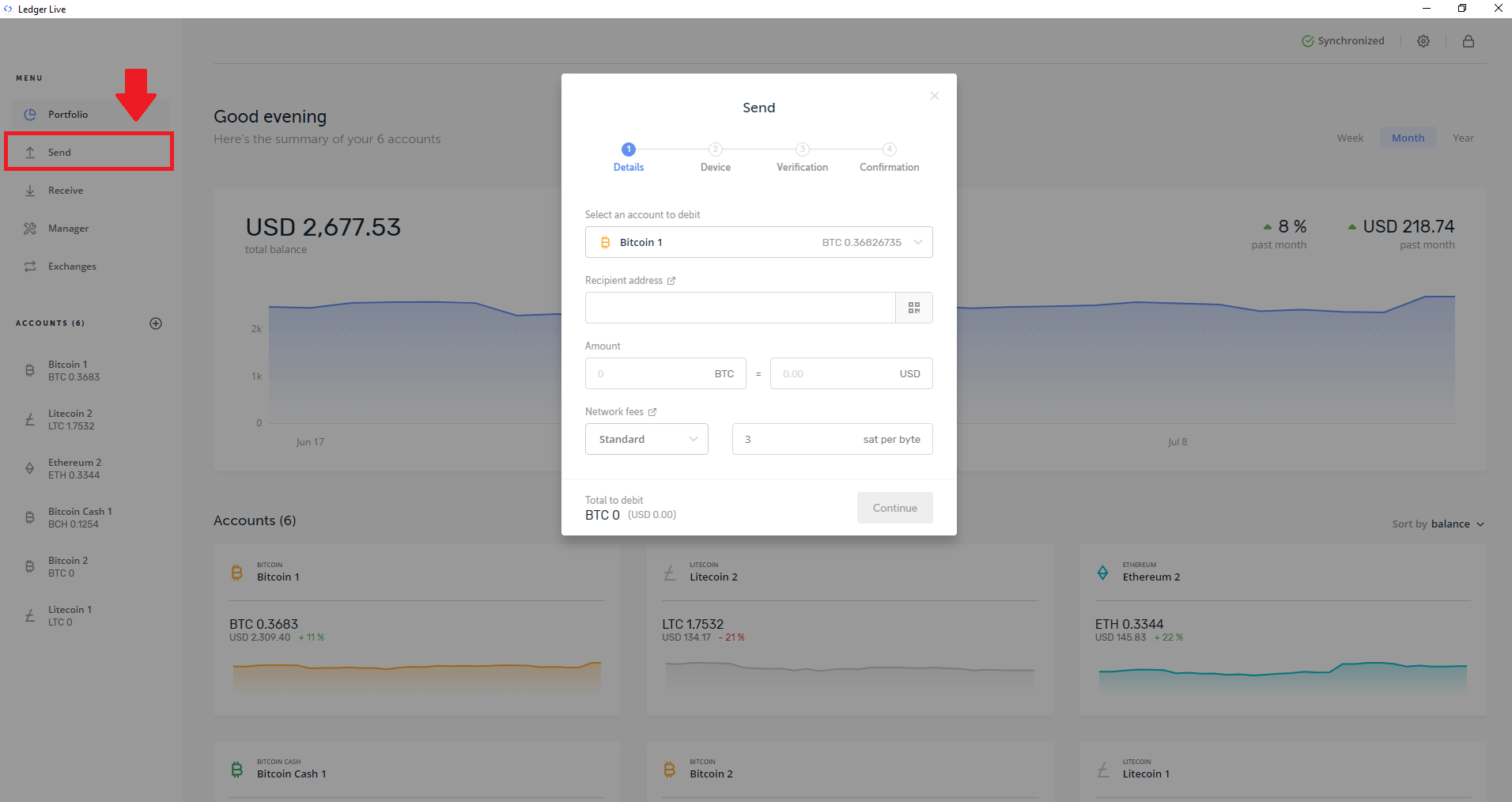
Task: Open the Litecoin 1 account card
Action: pyautogui.click(x=1283, y=771)
